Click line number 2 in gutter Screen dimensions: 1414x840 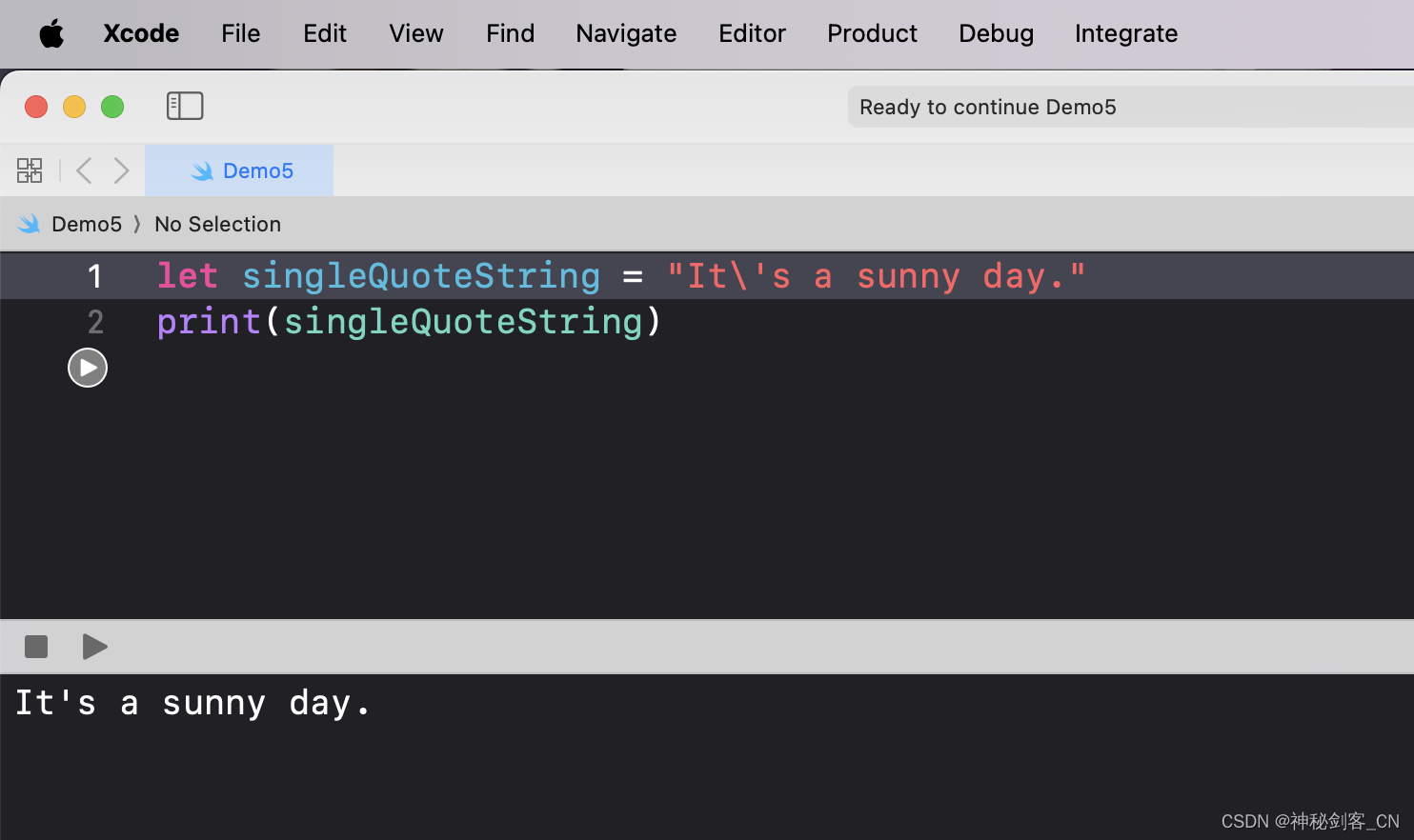pos(95,322)
